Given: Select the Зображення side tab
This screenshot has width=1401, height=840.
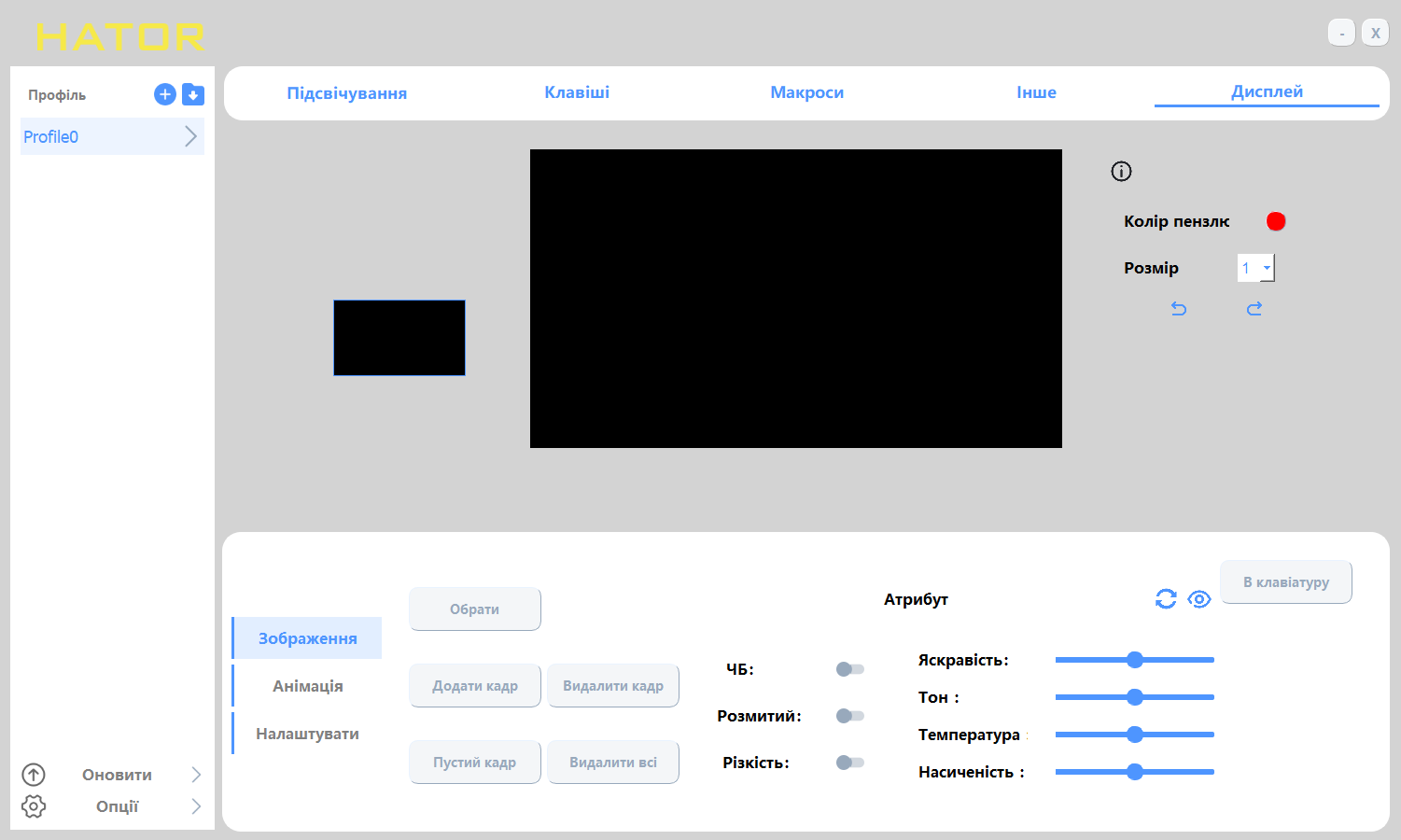Looking at the screenshot, I should coord(307,638).
